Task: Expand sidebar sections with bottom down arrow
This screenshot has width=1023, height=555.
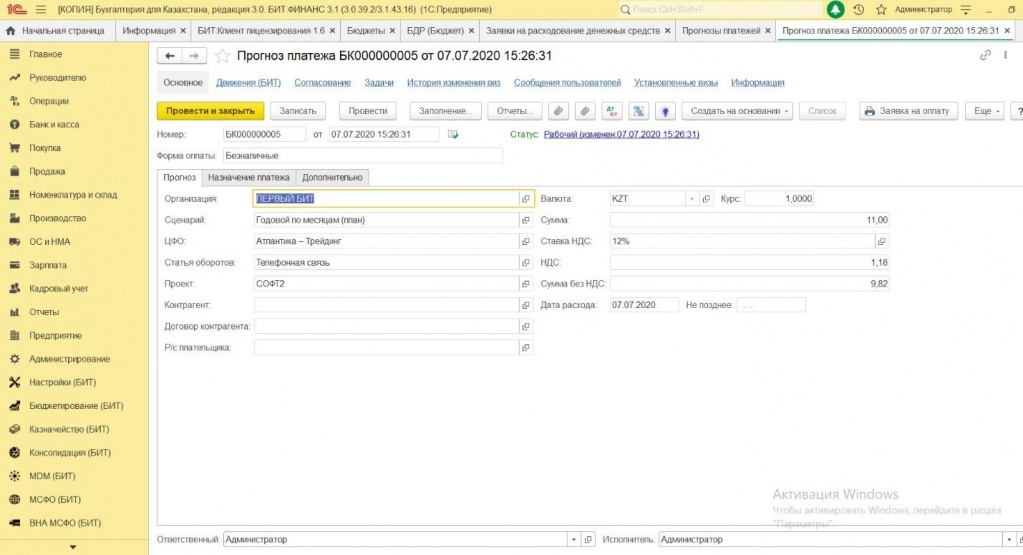Action: coord(73,547)
